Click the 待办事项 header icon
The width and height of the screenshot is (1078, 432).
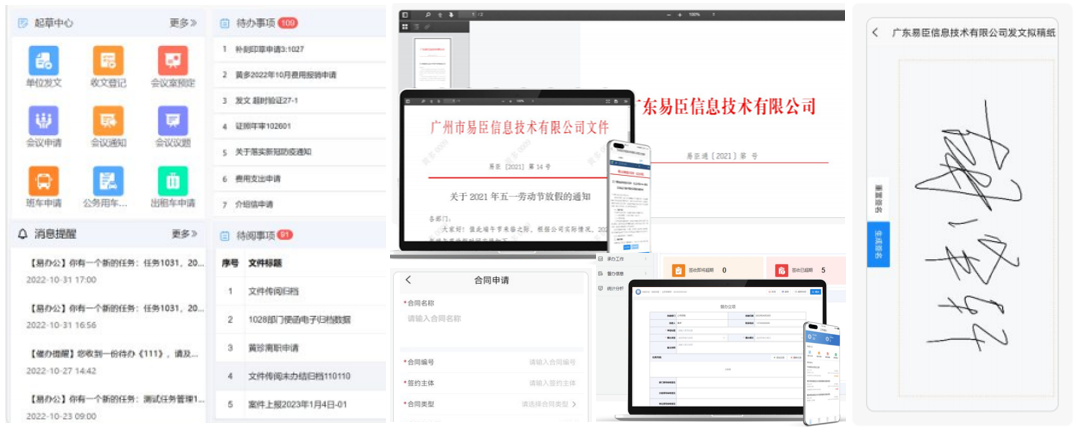224,23
